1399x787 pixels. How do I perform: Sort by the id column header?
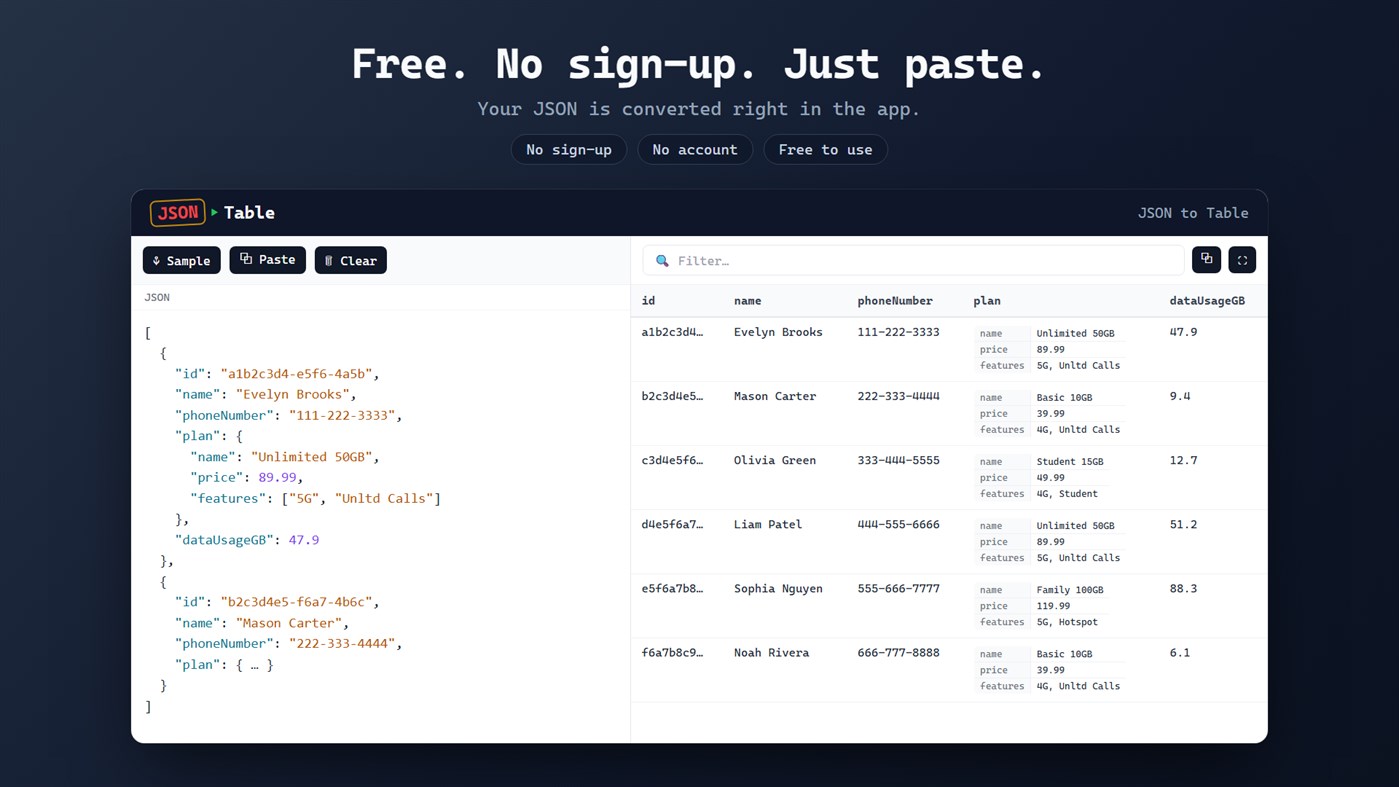[648, 300]
